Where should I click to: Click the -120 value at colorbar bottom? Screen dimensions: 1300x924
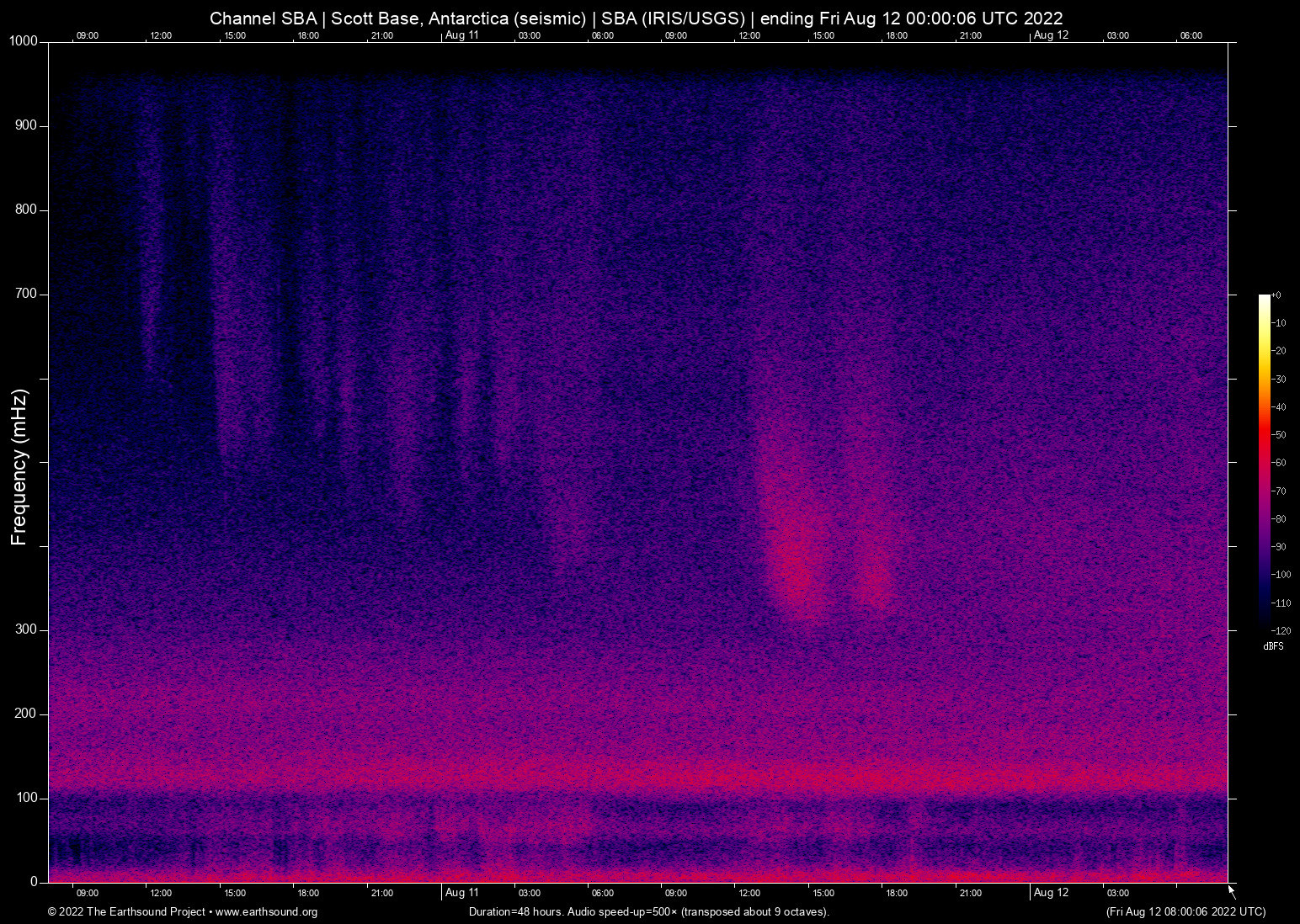click(x=1281, y=629)
